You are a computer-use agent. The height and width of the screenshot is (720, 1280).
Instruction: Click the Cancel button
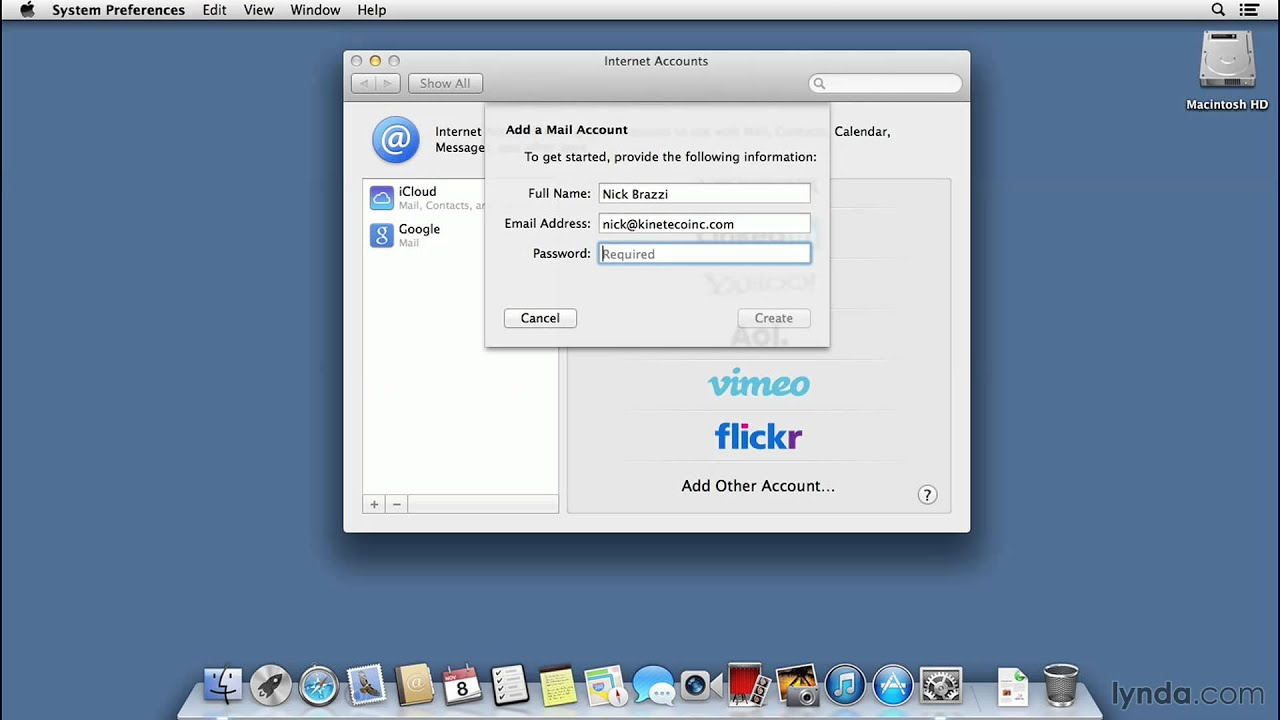[x=540, y=318]
